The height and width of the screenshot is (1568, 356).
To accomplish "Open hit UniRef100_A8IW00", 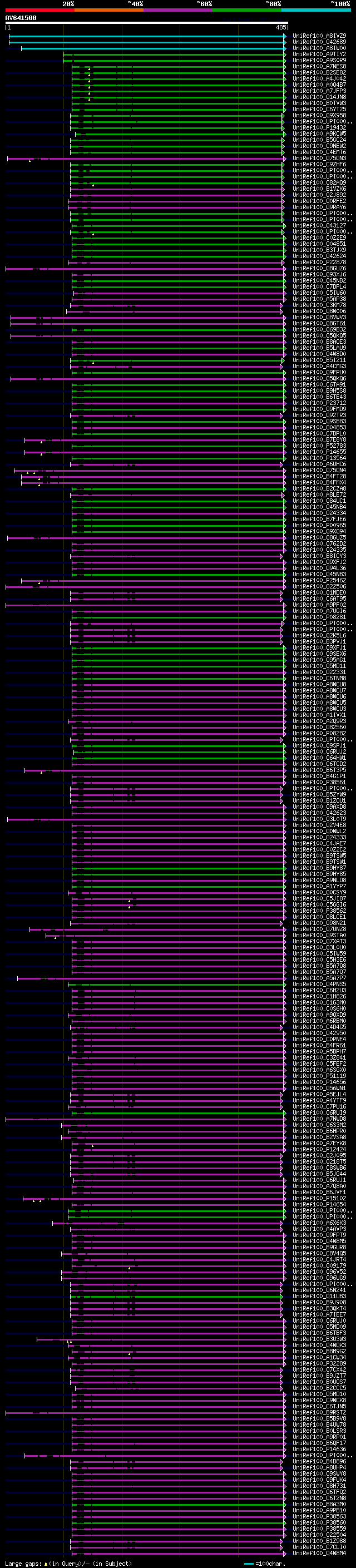I will tap(319, 48).
